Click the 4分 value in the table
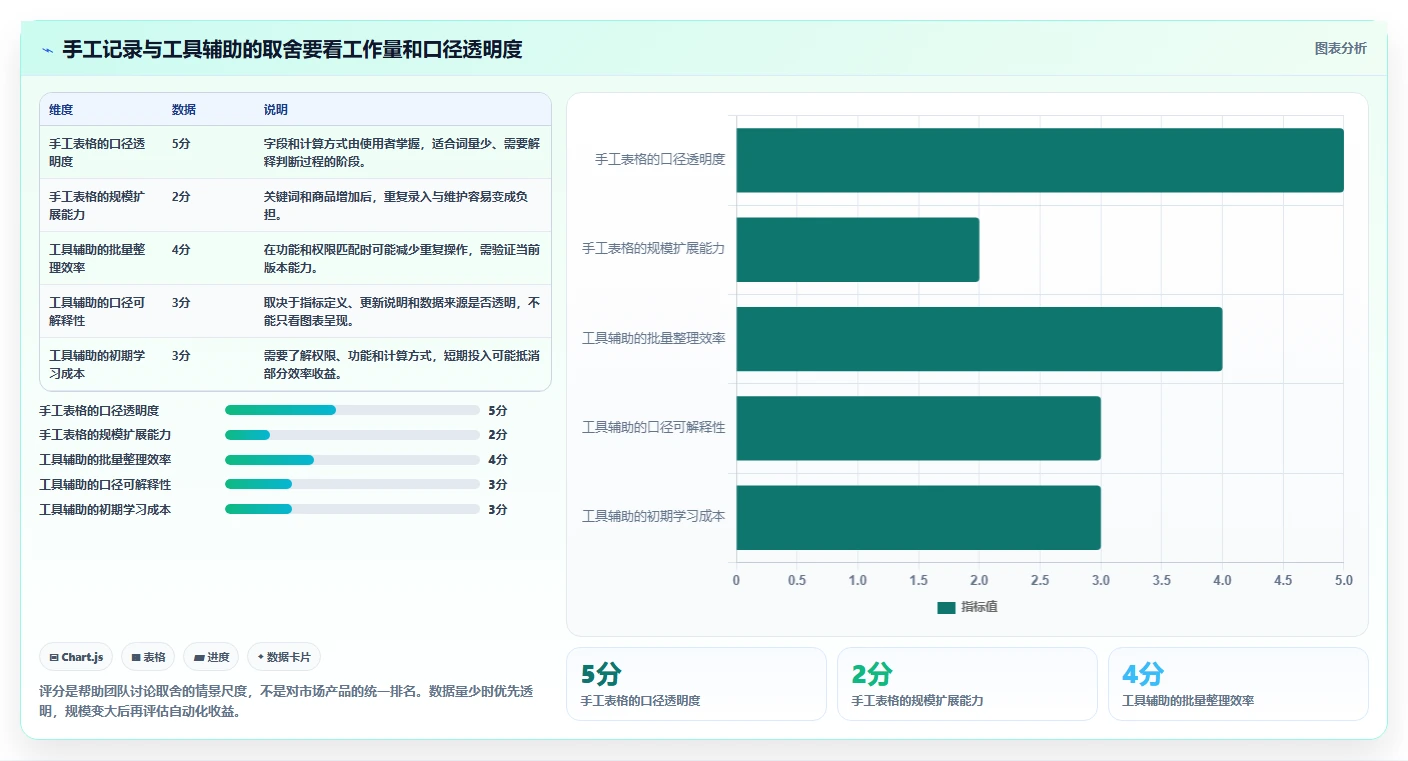The height and width of the screenshot is (761, 1408). [x=181, y=250]
